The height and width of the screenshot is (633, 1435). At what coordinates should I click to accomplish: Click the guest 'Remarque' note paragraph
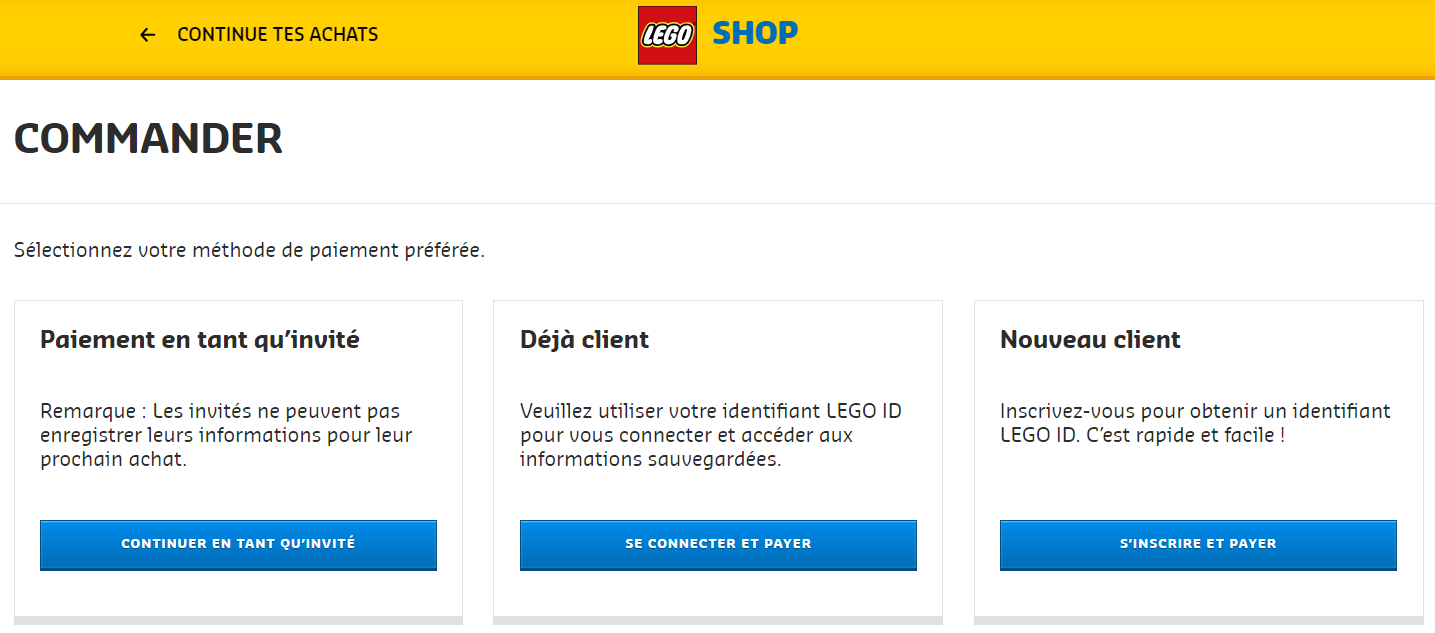[x=226, y=436]
